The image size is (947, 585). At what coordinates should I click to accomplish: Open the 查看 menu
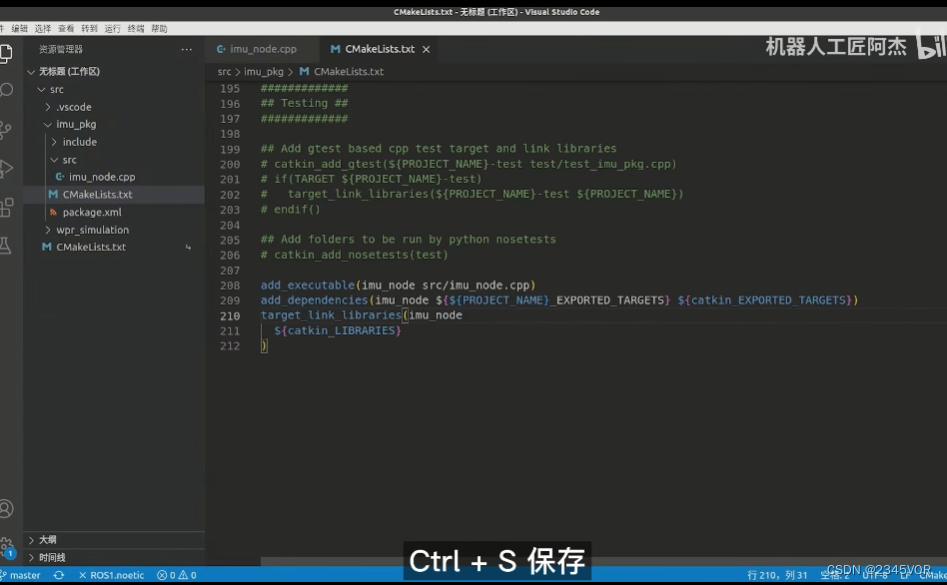coord(66,27)
